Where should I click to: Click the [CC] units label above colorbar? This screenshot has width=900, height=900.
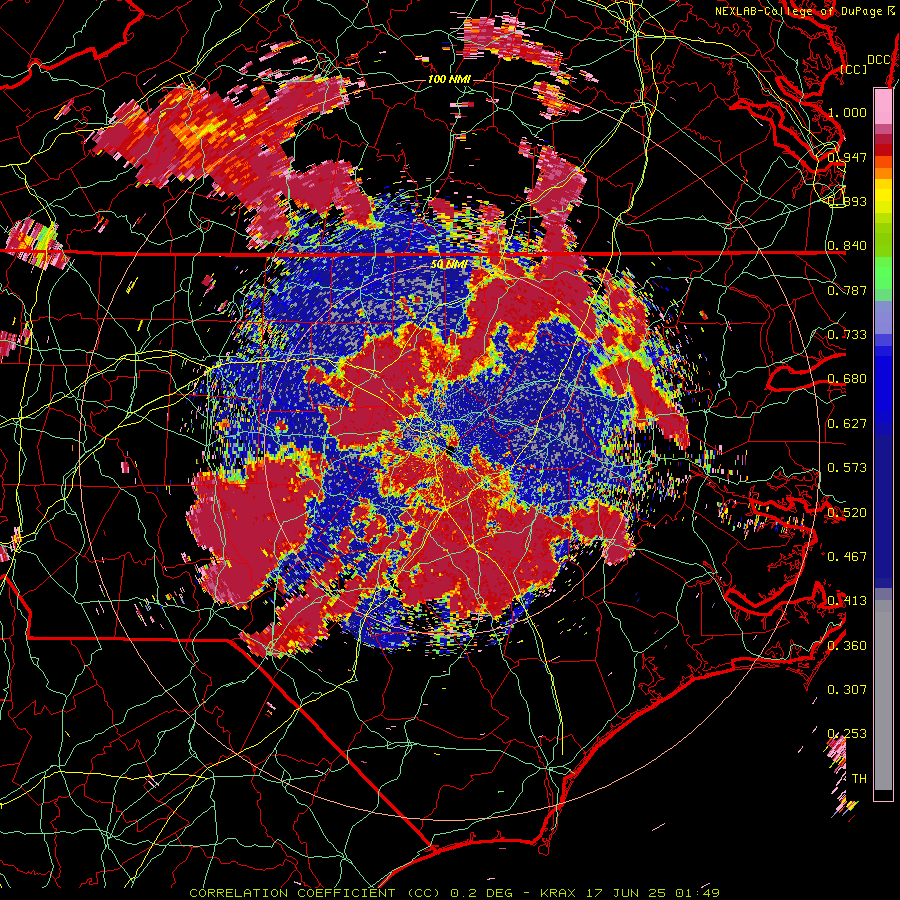(854, 69)
